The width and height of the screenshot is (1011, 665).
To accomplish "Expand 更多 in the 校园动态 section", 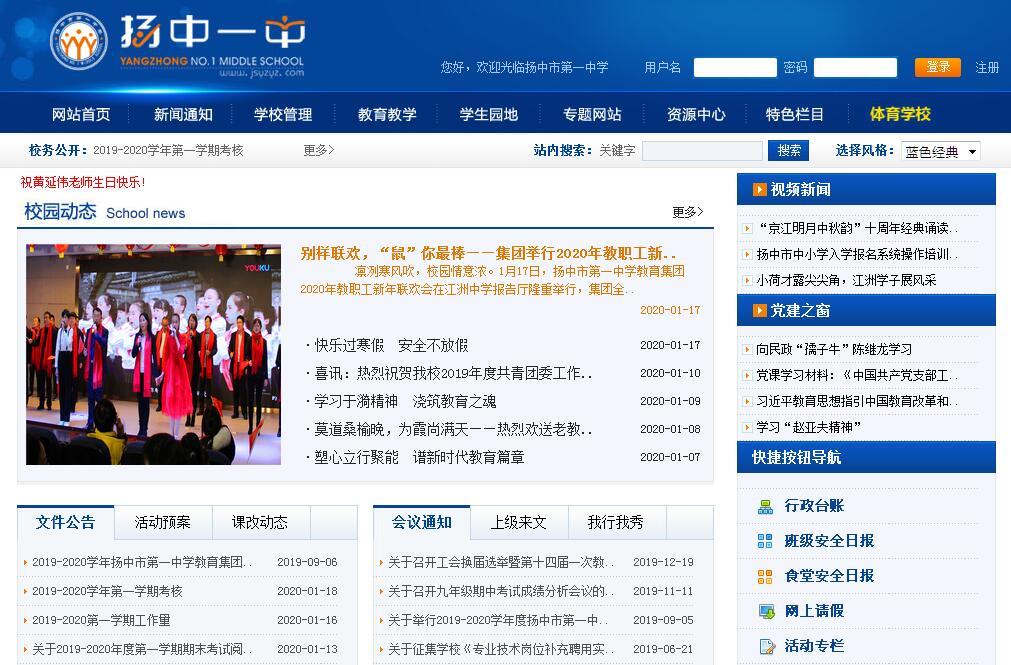I will point(687,212).
